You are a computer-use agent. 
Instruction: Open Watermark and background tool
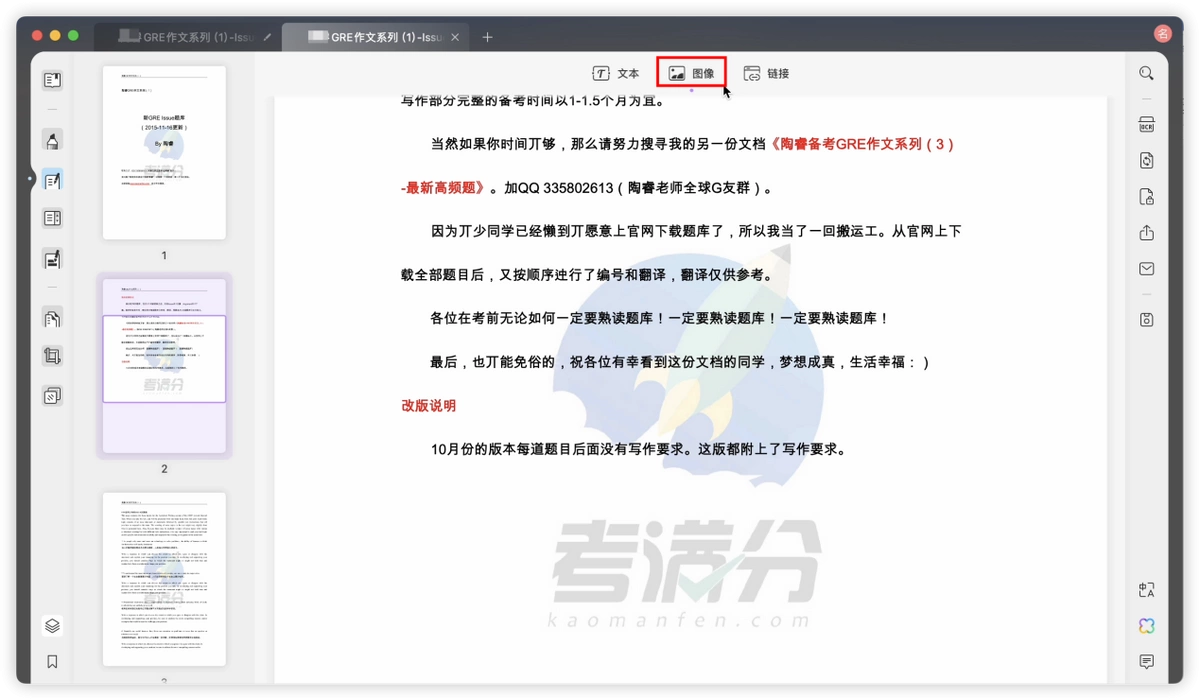coord(52,396)
